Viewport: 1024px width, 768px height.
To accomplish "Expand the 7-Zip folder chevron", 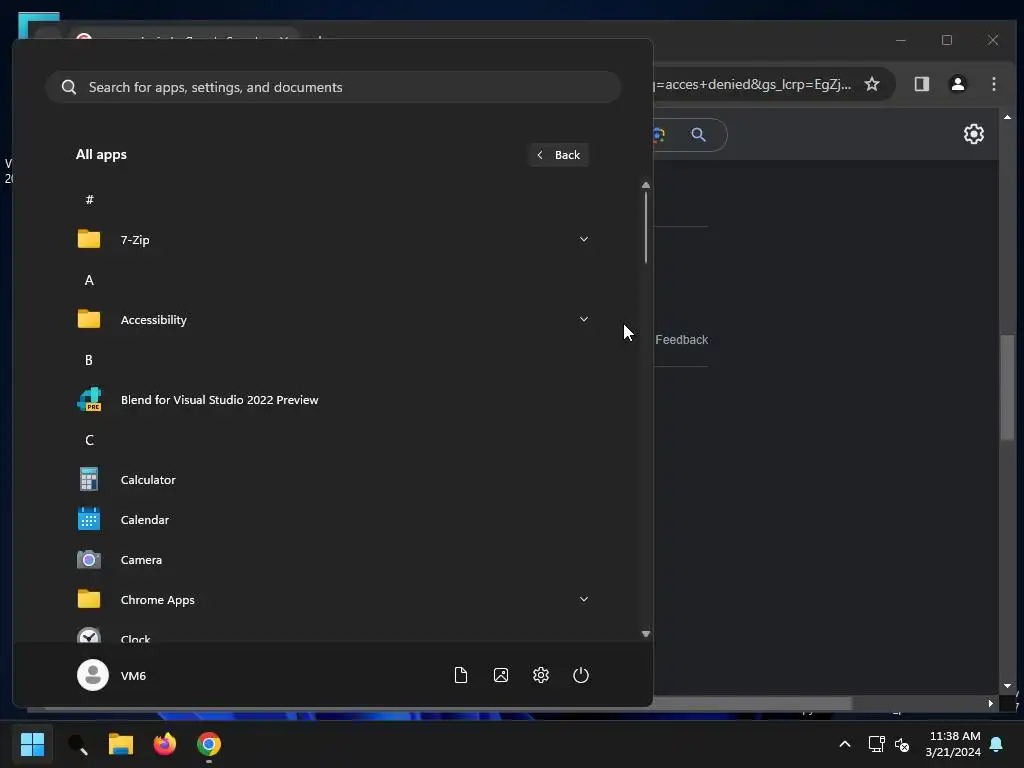I will (x=584, y=239).
